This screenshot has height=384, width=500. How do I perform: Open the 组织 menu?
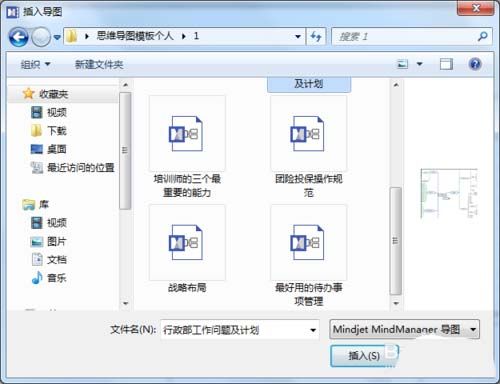click(x=35, y=64)
